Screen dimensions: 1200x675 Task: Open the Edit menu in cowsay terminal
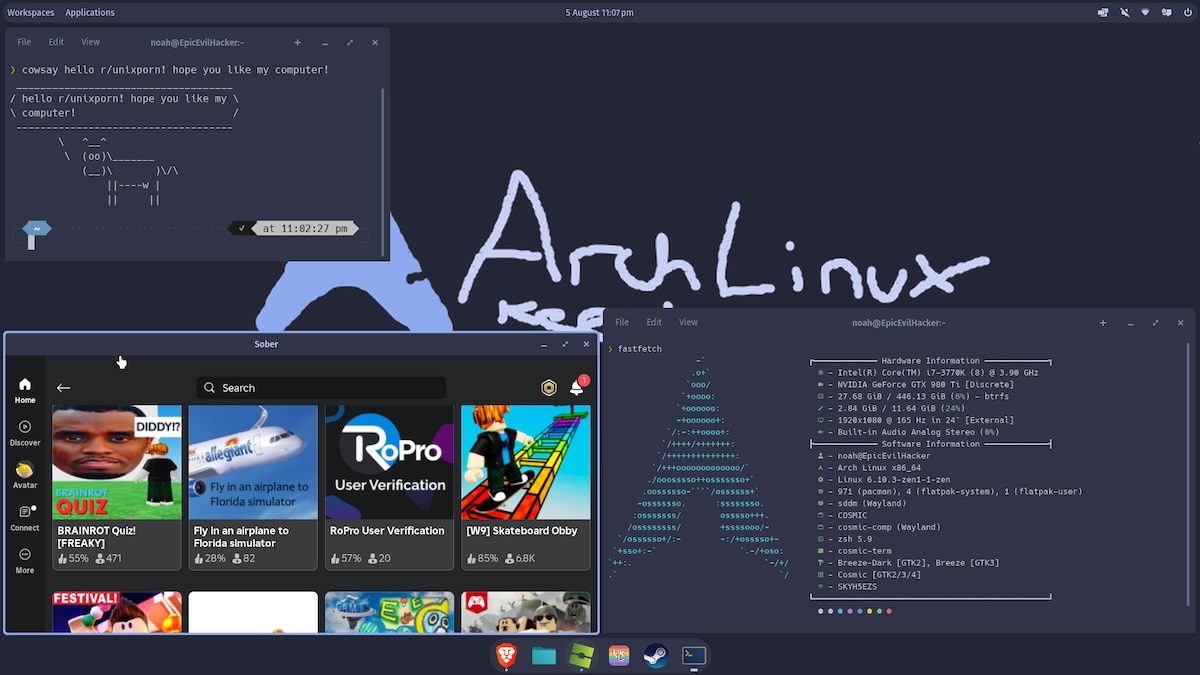coord(56,43)
